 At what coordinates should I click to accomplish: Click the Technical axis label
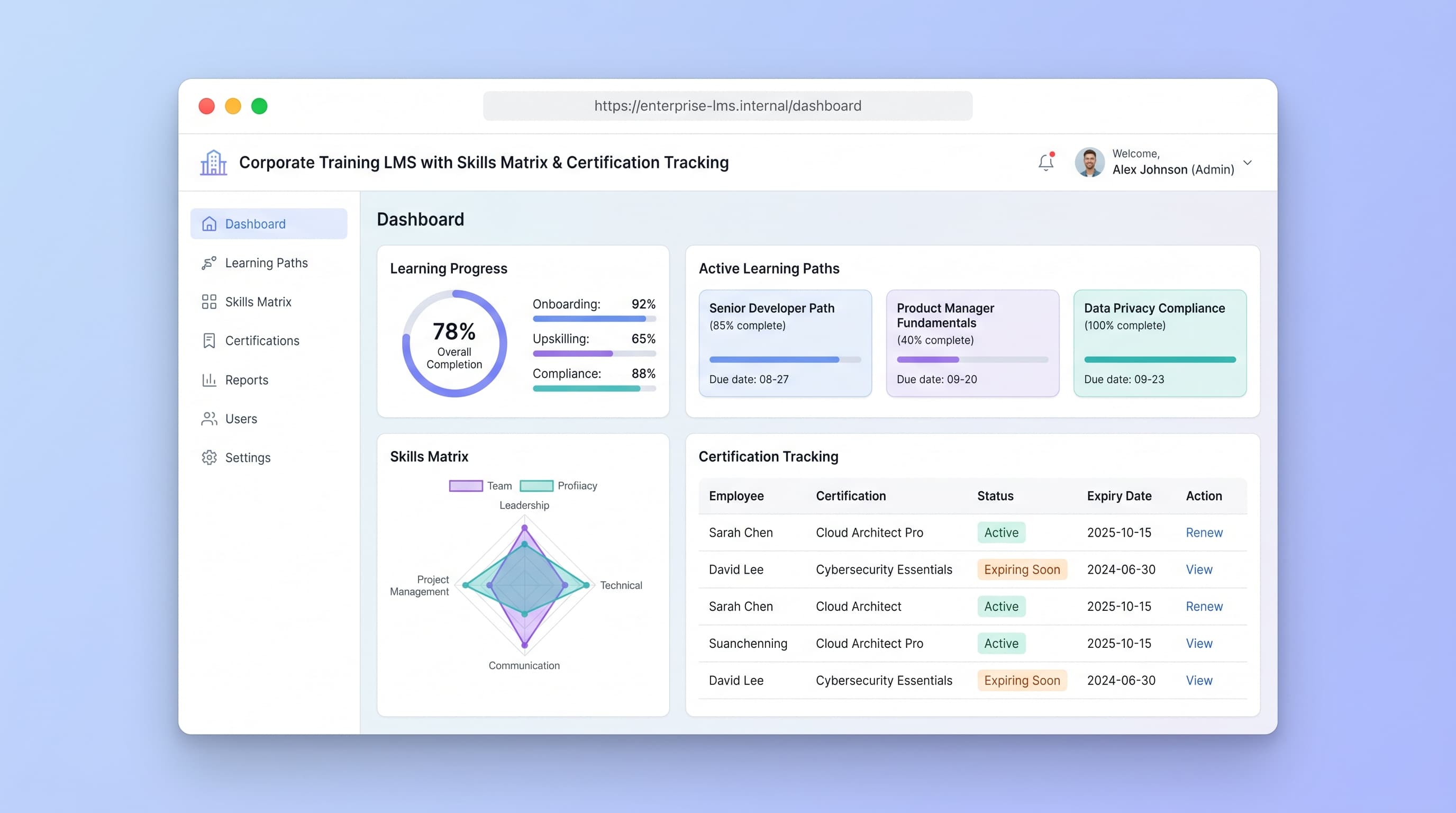[x=621, y=585]
